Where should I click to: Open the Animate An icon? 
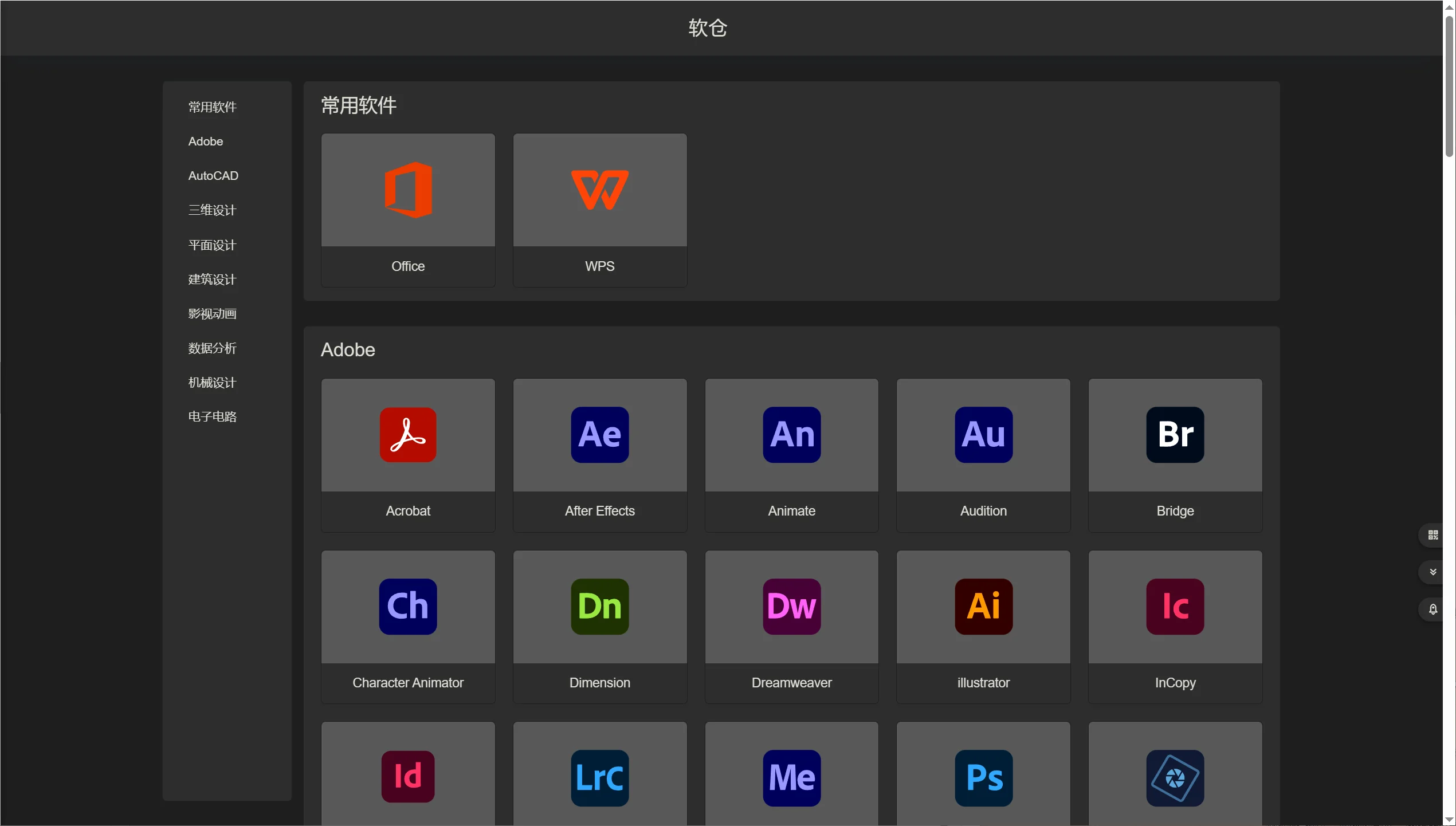pyautogui.click(x=792, y=435)
